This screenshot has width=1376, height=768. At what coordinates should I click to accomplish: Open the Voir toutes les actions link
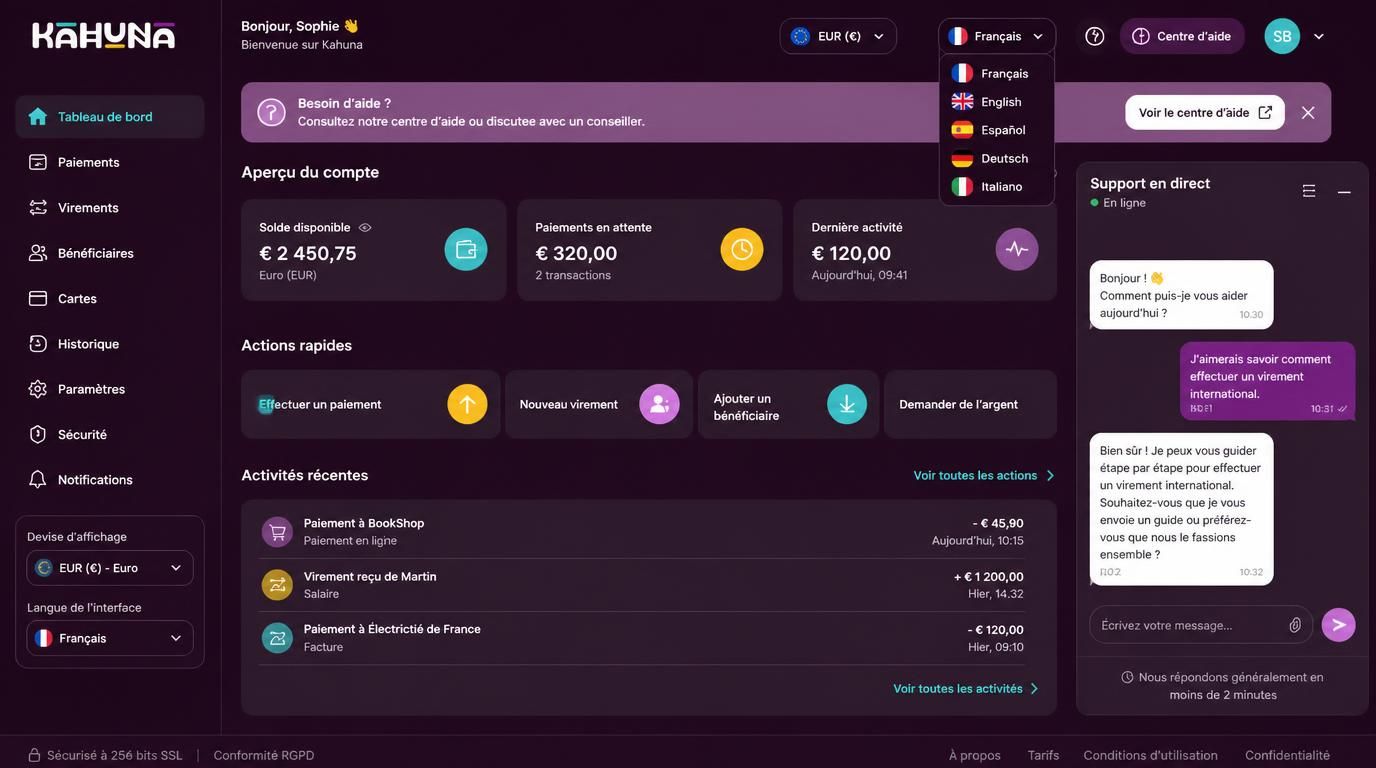[x=985, y=476]
